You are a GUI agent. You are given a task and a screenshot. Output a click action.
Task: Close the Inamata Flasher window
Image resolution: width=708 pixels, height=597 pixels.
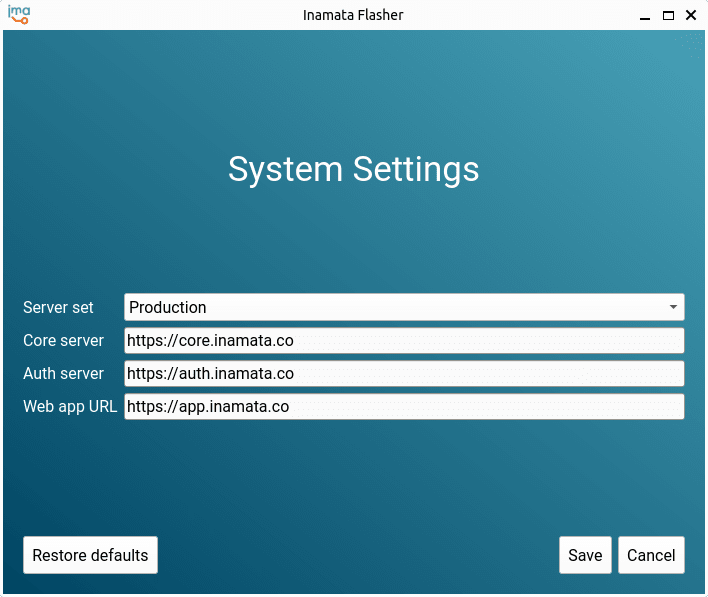click(691, 15)
